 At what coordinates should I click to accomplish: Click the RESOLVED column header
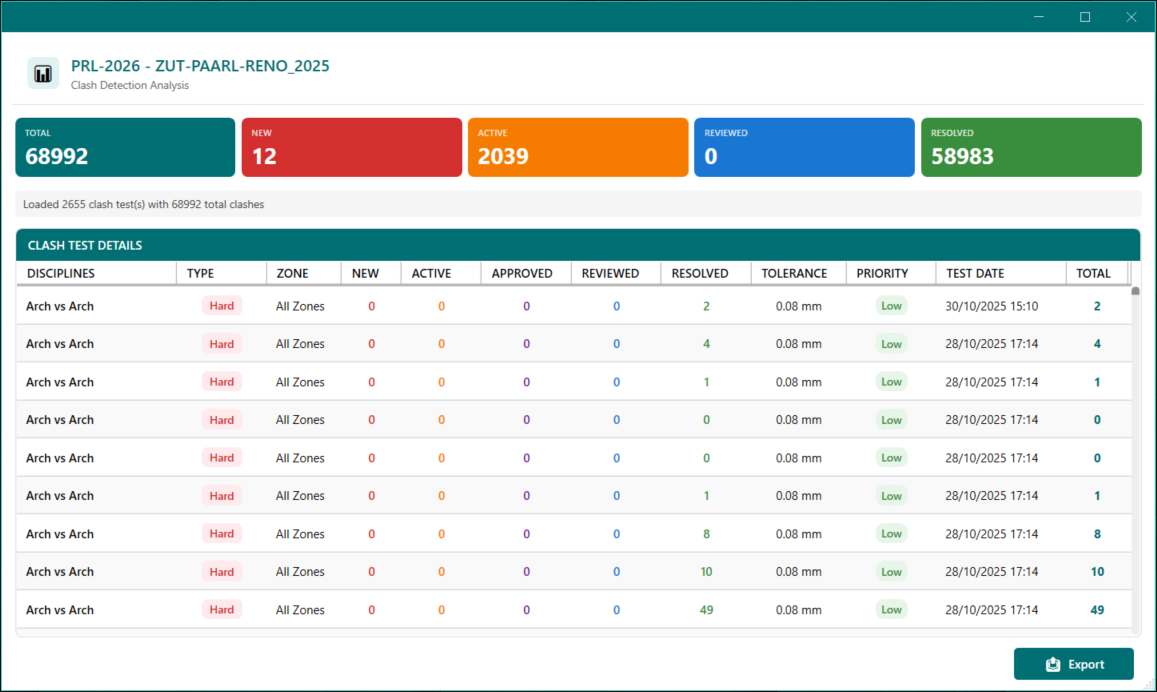tap(700, 273)
